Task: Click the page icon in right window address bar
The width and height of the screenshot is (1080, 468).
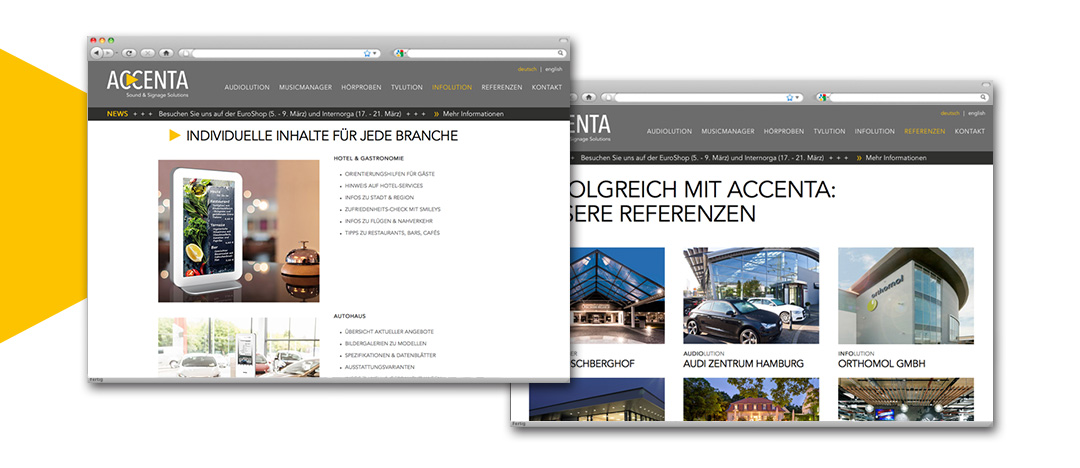Action: click(x=609, y=97)
